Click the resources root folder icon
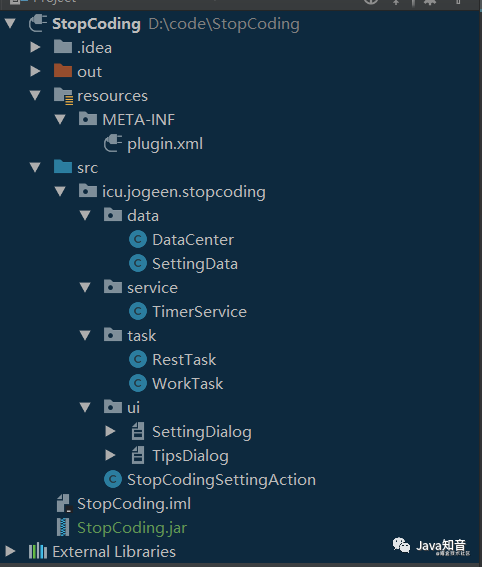This screenshot has width=482, height=567. pos(63,96)
